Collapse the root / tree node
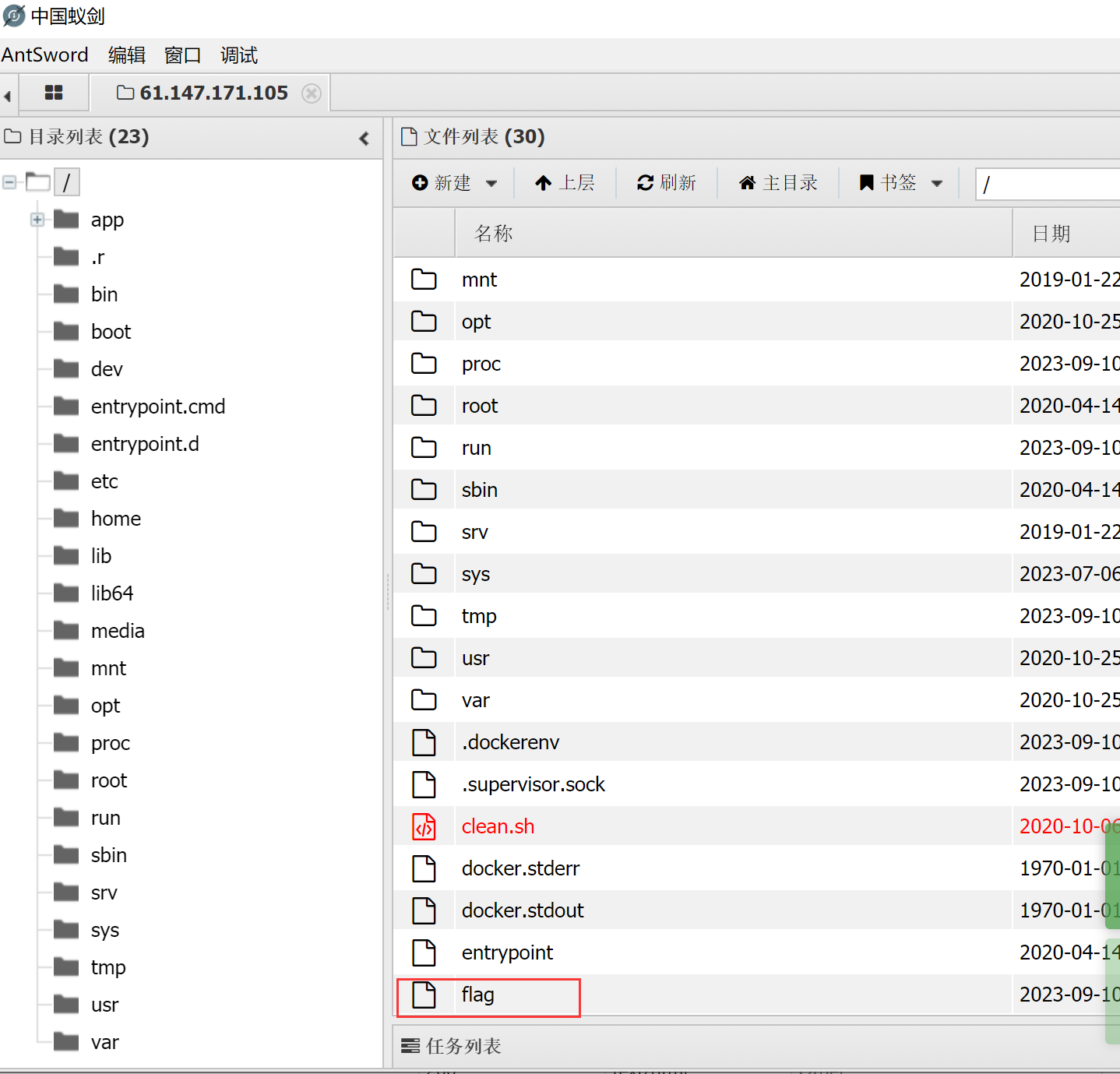 click(9, 183)
